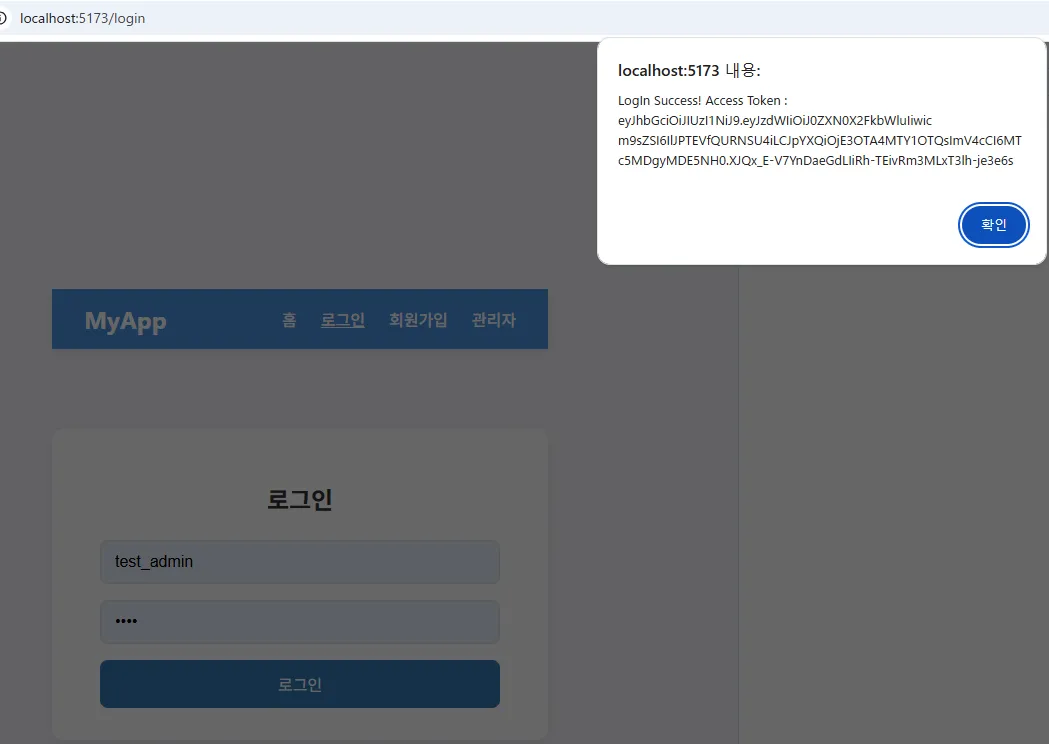The image size is (1049, 744).
Task: Click token line starting c5MDgyMDE5NH0
Action: [x=816, y=161]
